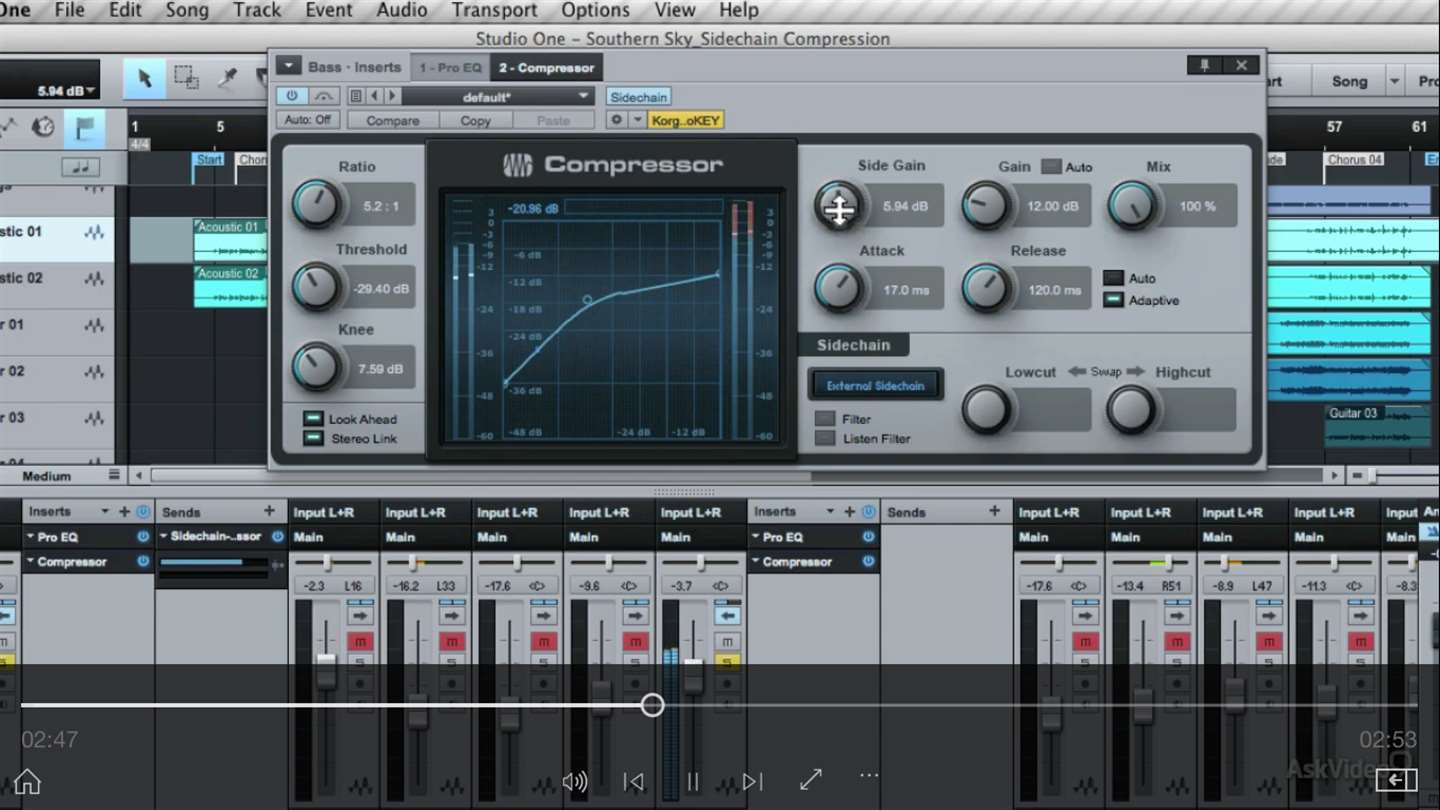Screen dimensions: 1440x810
Task: Click the Threshold knob
Action: coord(316,287)
